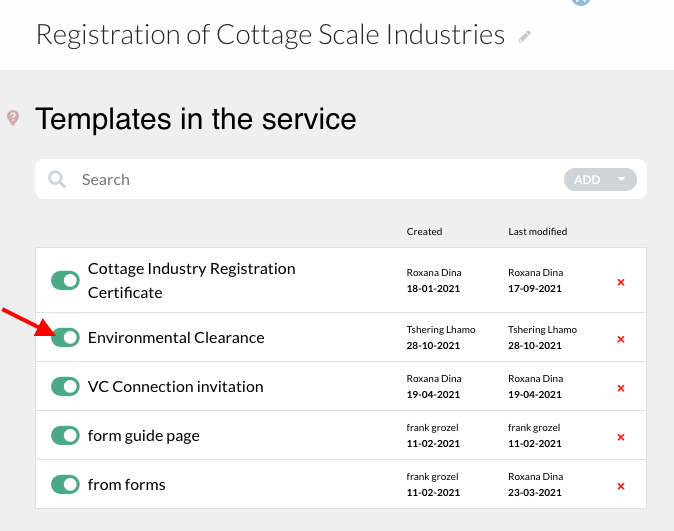Viewport: 674px width, 531px height.
Task: Click the last modified date 17-09-2021
Action: point(535,289)
